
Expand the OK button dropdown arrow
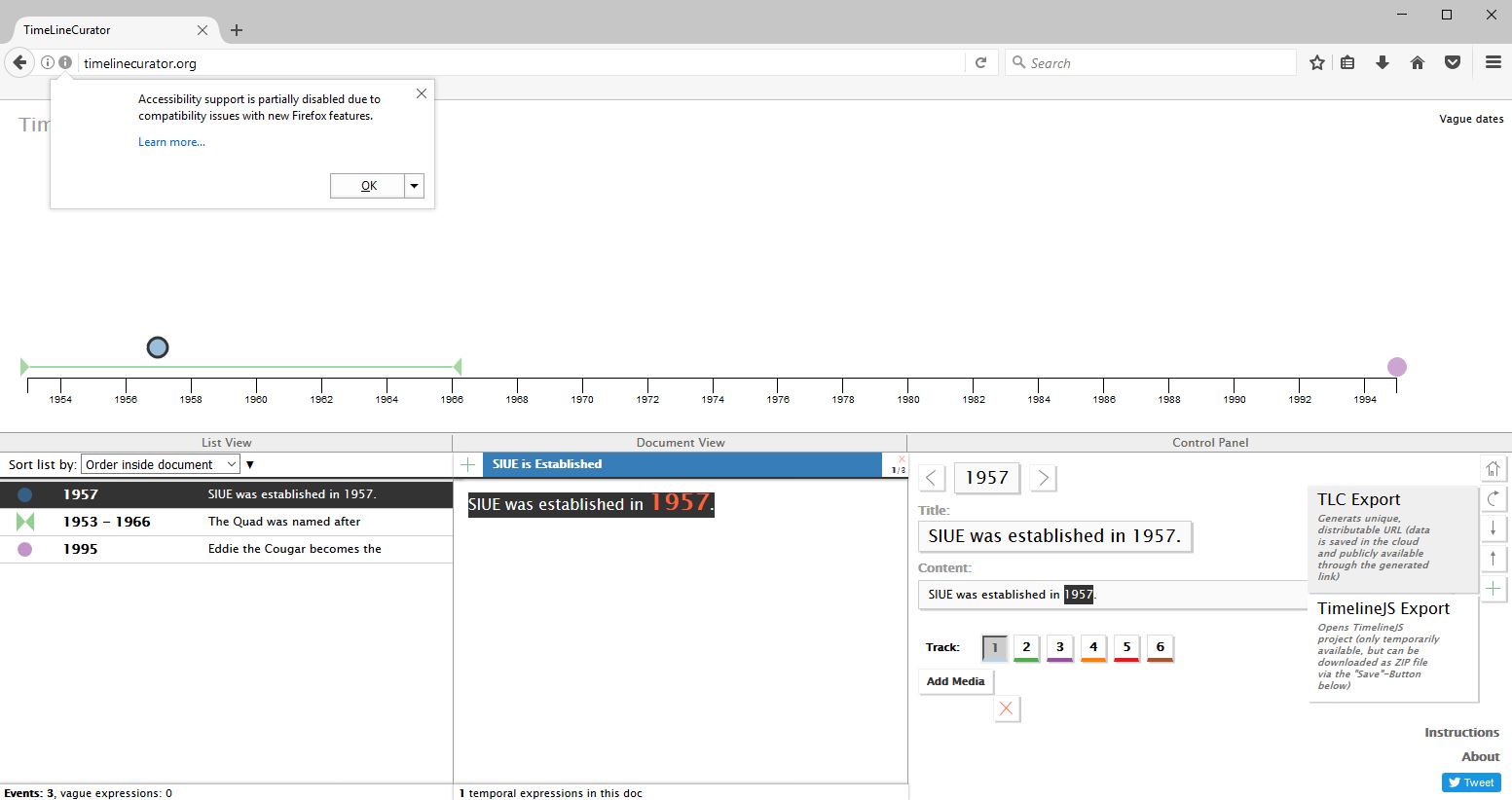click(415, 186)
